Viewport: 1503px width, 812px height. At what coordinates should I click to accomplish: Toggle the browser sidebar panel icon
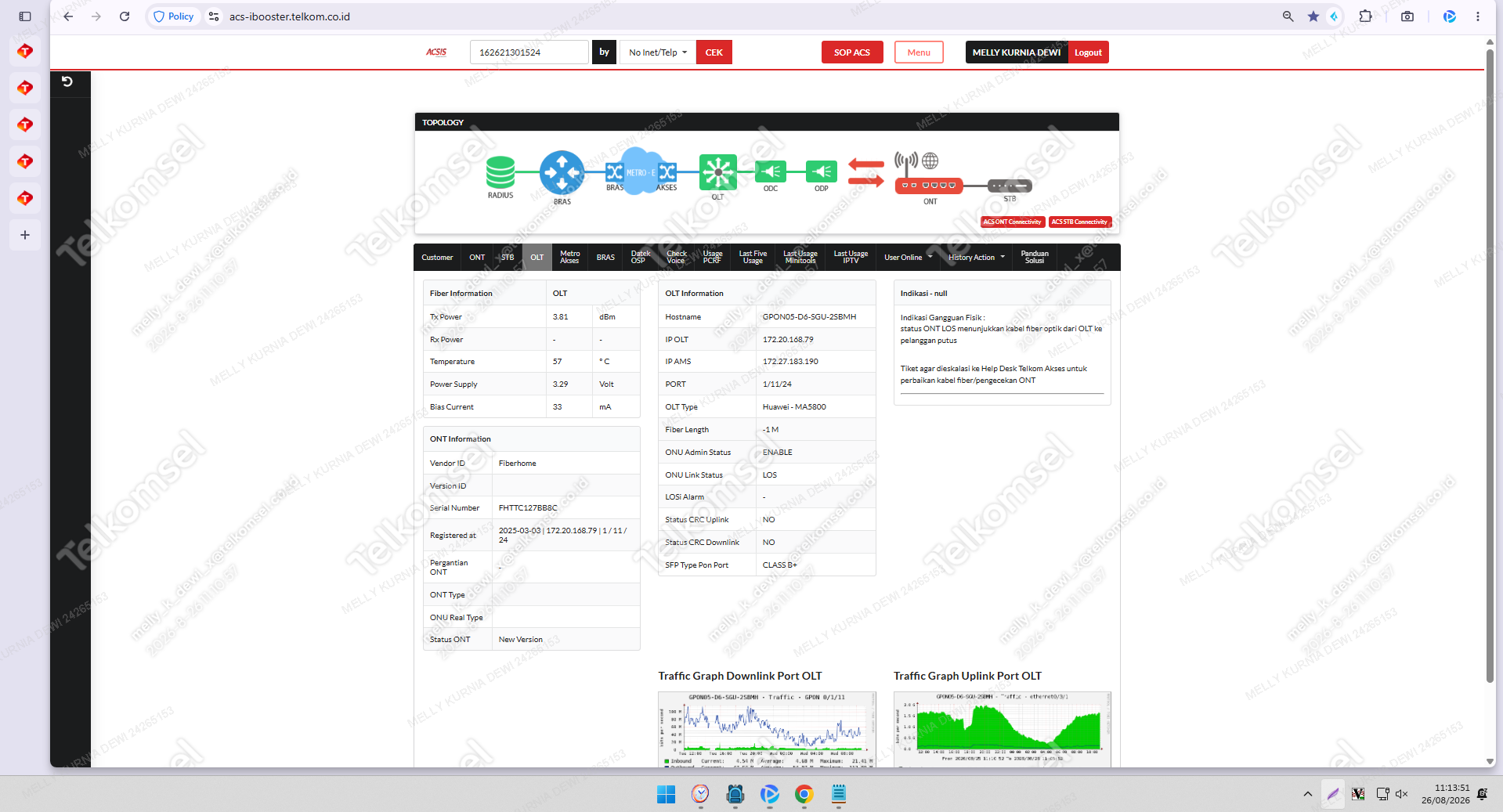[25, 16]
